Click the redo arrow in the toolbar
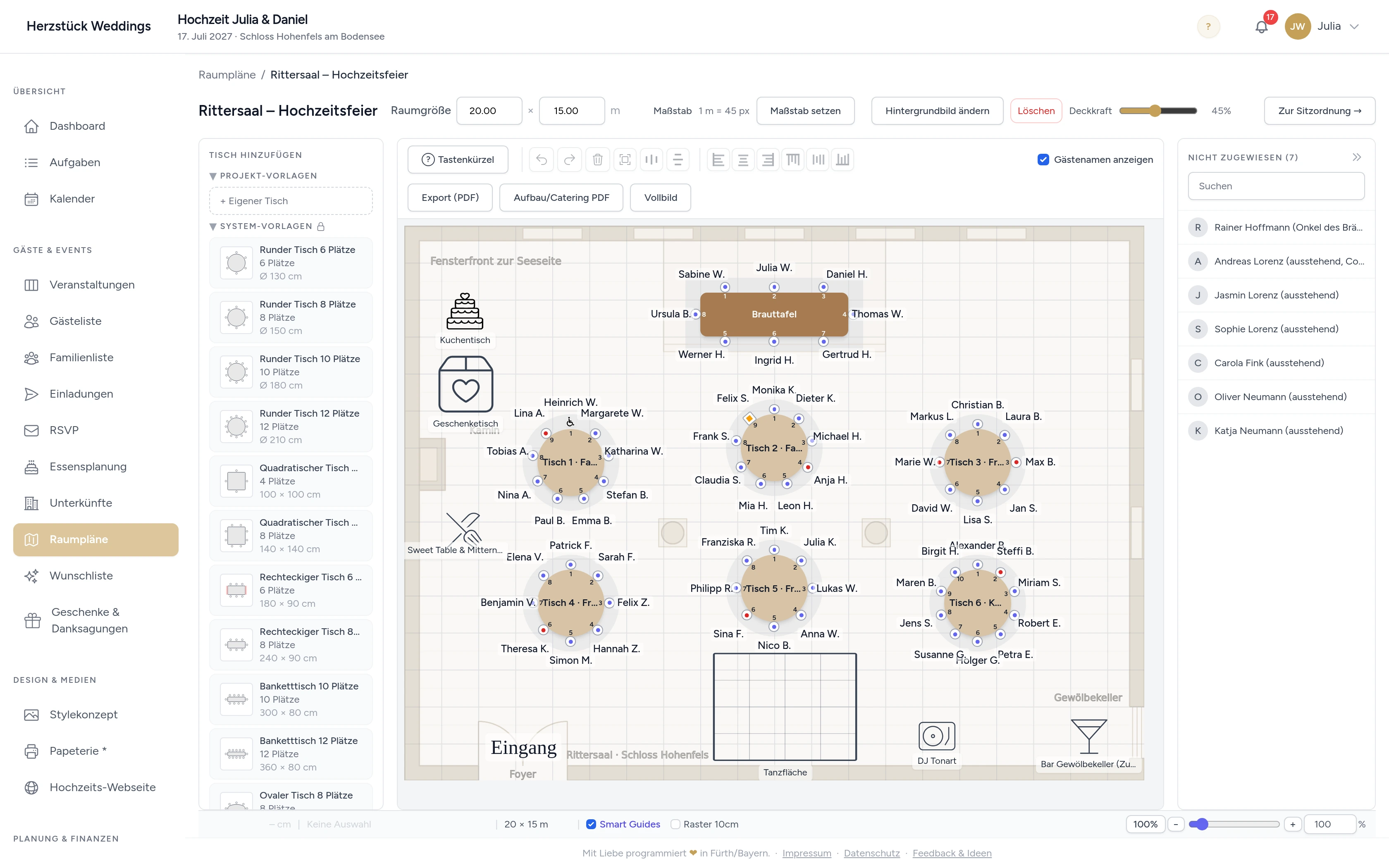 (569, 160)
